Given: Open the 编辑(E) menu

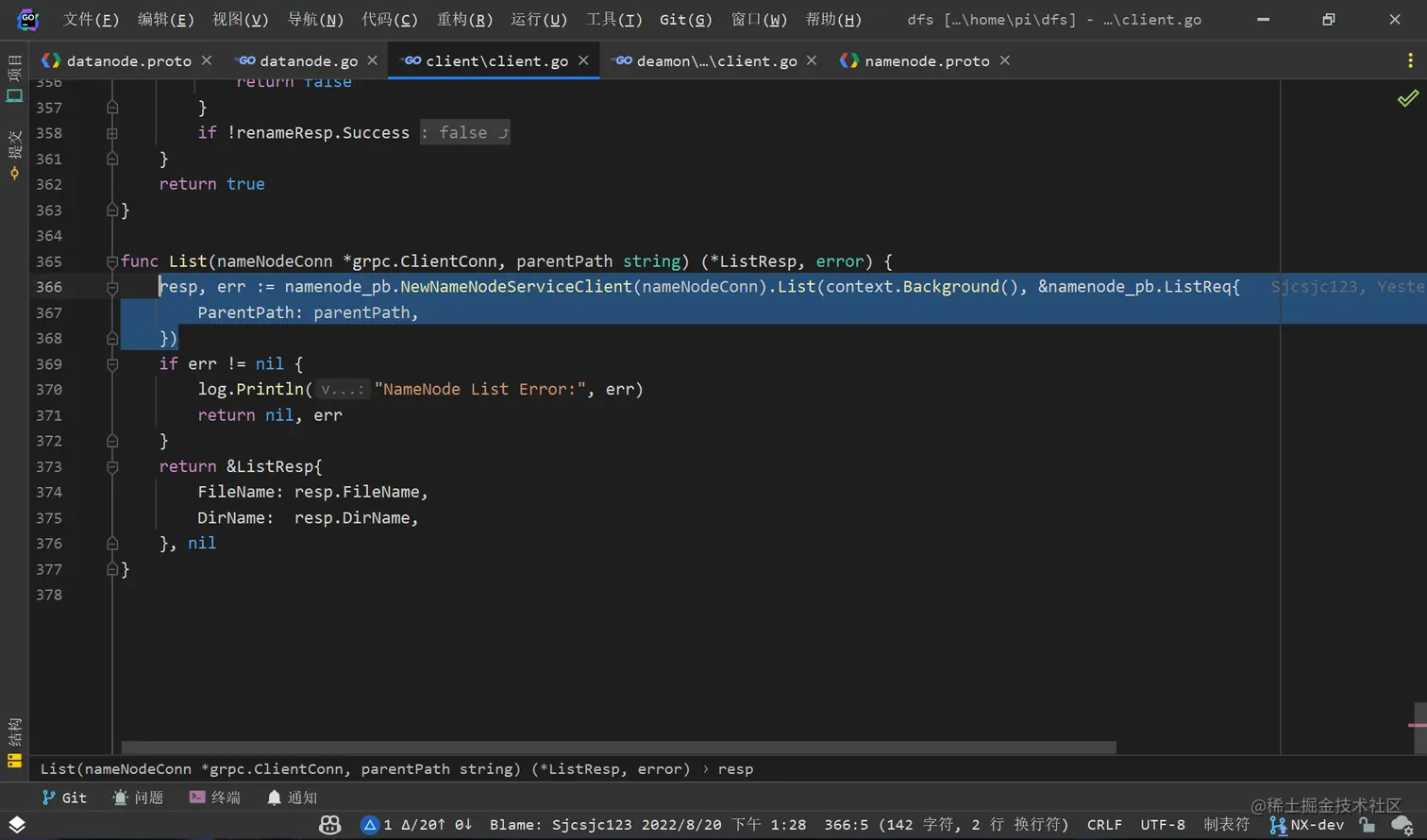Looking at the screenshot, I should point(165,19).
